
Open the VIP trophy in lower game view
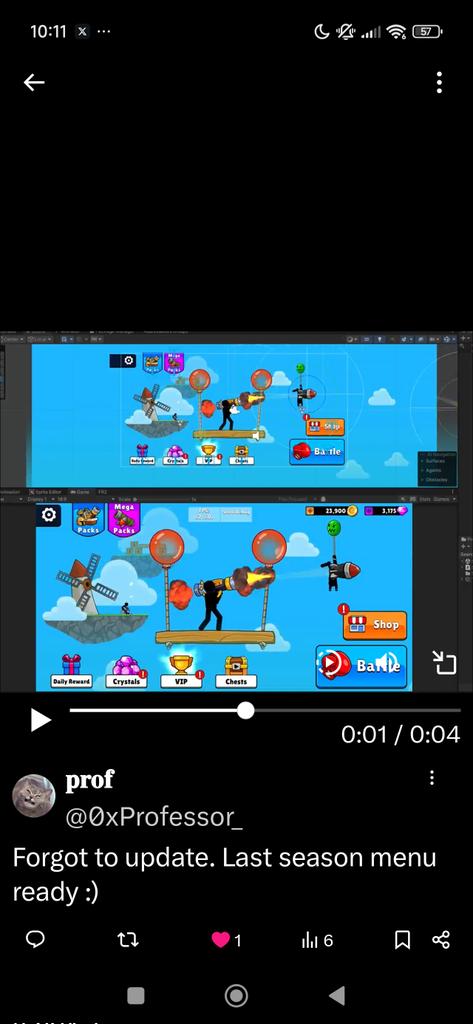tap(182, 672)
